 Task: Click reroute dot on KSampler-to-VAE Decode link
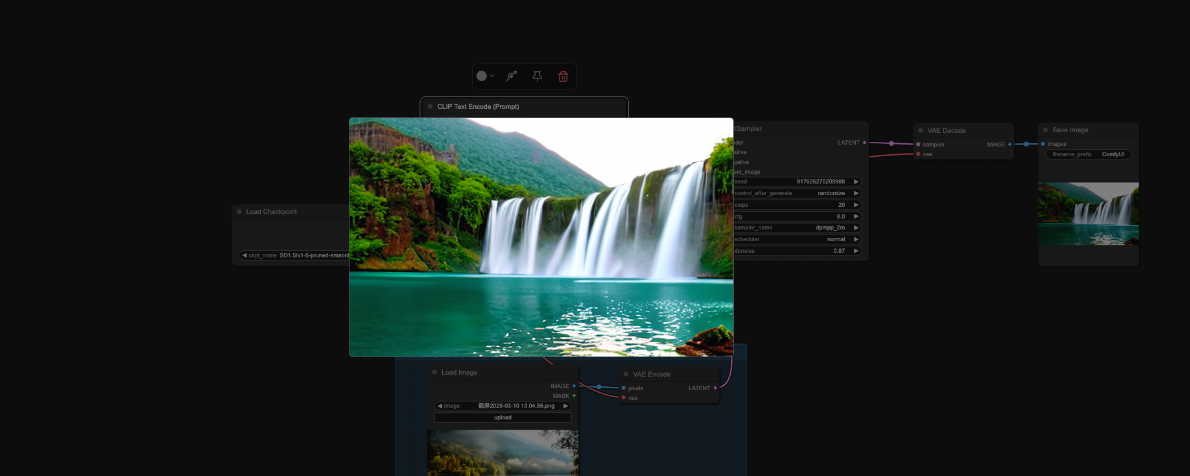point(891,143)
